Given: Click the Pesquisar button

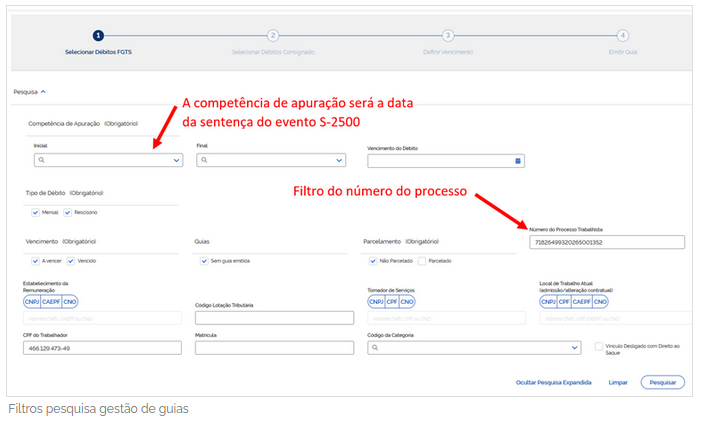Looking at the screenshot, I should (x=662, y=382).
